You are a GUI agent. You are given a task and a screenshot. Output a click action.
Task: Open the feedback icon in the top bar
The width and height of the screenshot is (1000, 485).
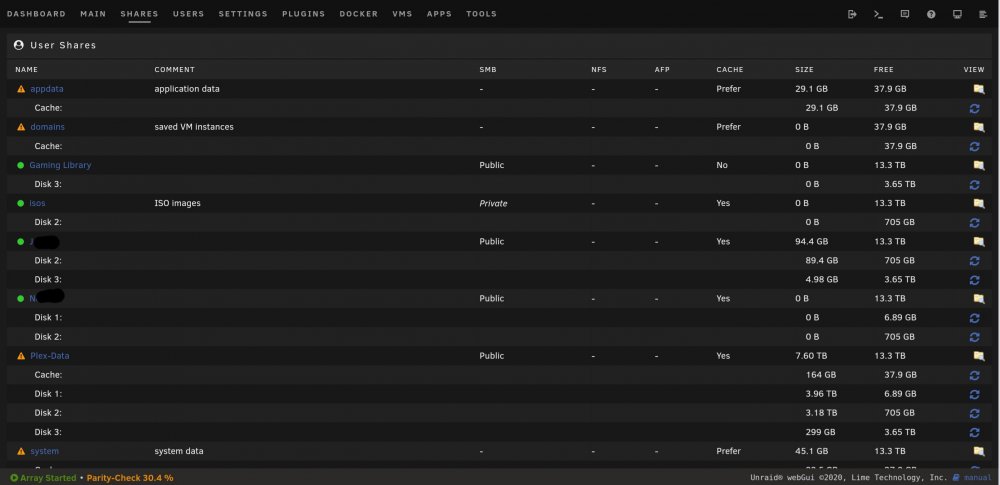904,14
